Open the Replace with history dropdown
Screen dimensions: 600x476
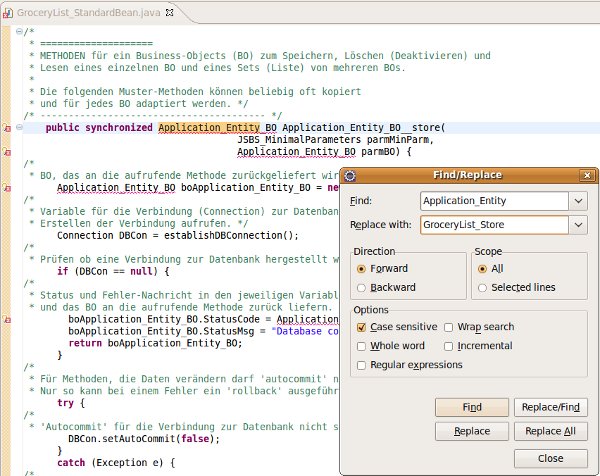pos(578,226)
